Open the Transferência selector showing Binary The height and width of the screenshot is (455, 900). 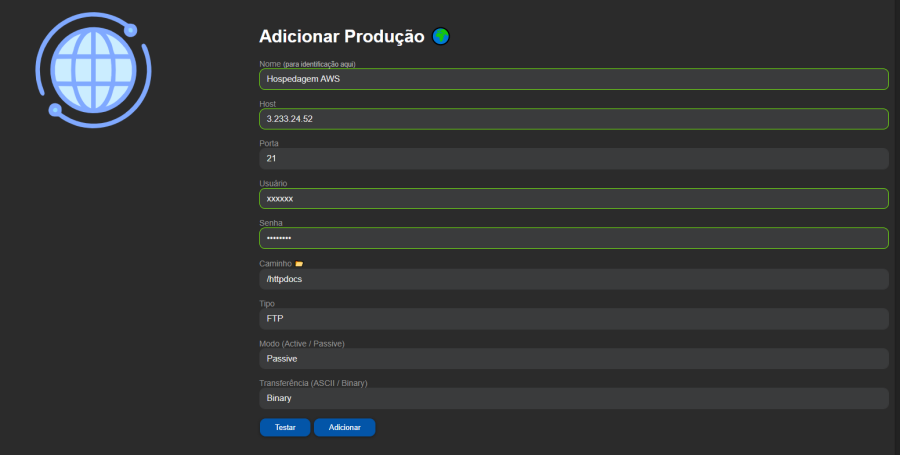(x=573, y=398)
